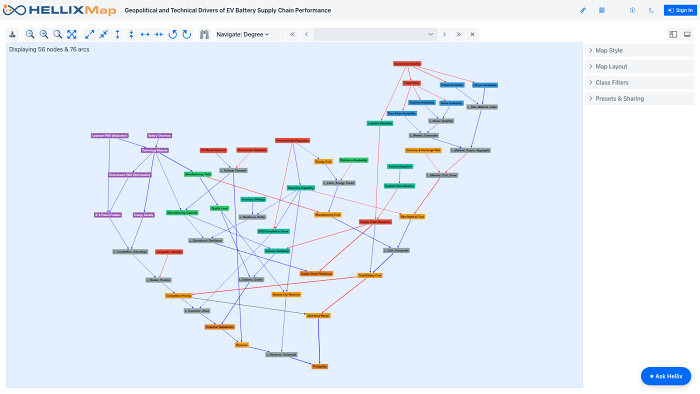The width and height of the screenshot is (700, 394).
Task: Open the map library icon in header
Action: coord(602,10)
